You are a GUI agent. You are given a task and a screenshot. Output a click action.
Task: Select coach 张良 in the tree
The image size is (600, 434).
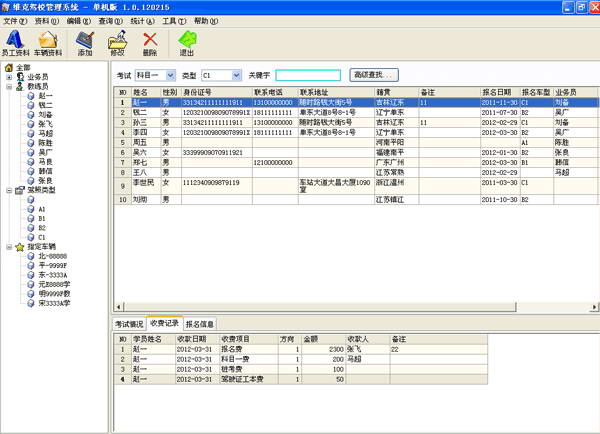[45, 181]
